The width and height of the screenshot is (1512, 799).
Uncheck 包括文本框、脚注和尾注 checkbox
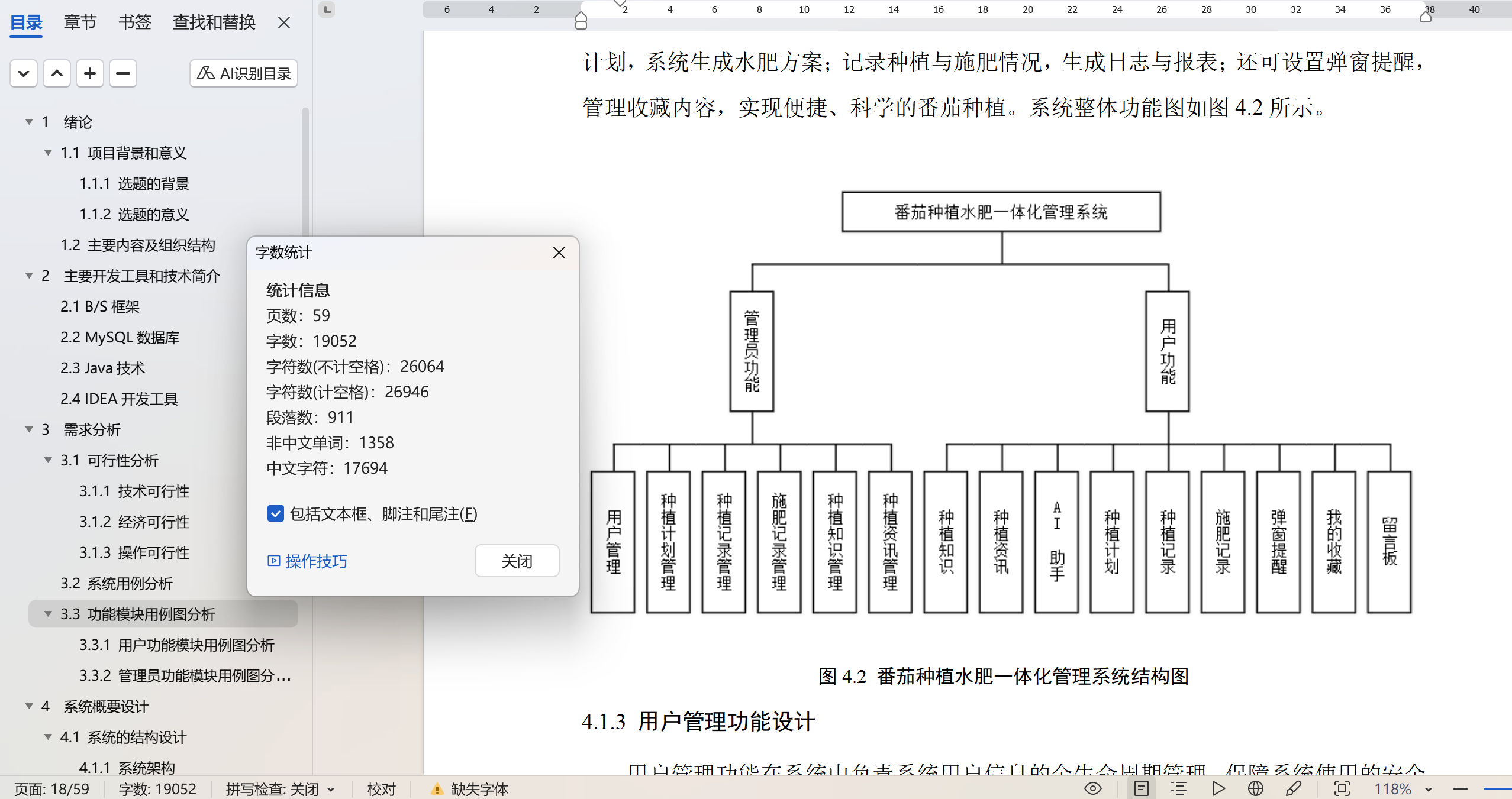pyautogui.click(x=275, y=513)
